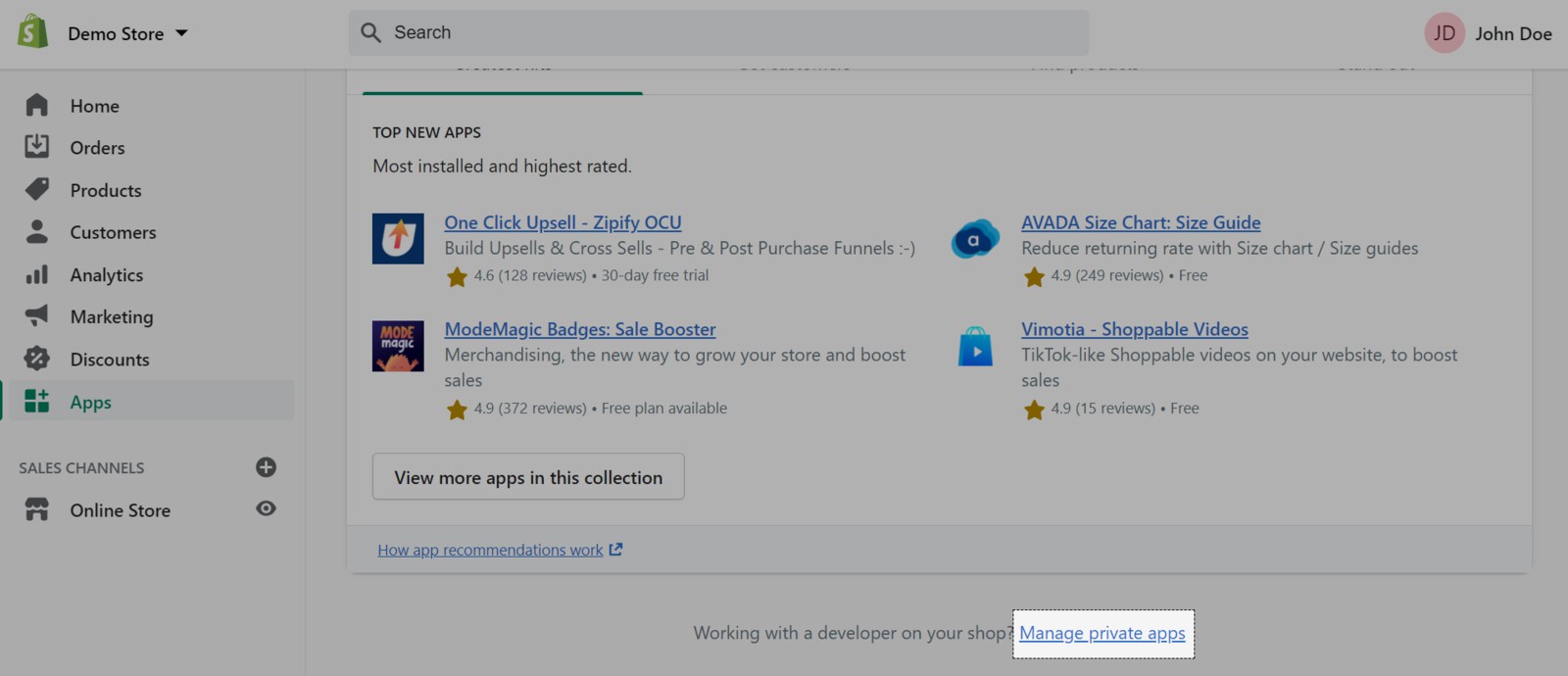Click the AVADA 4.9 rating star
This screenshot has width=1568, height=676.
(x=1034, y=277)
